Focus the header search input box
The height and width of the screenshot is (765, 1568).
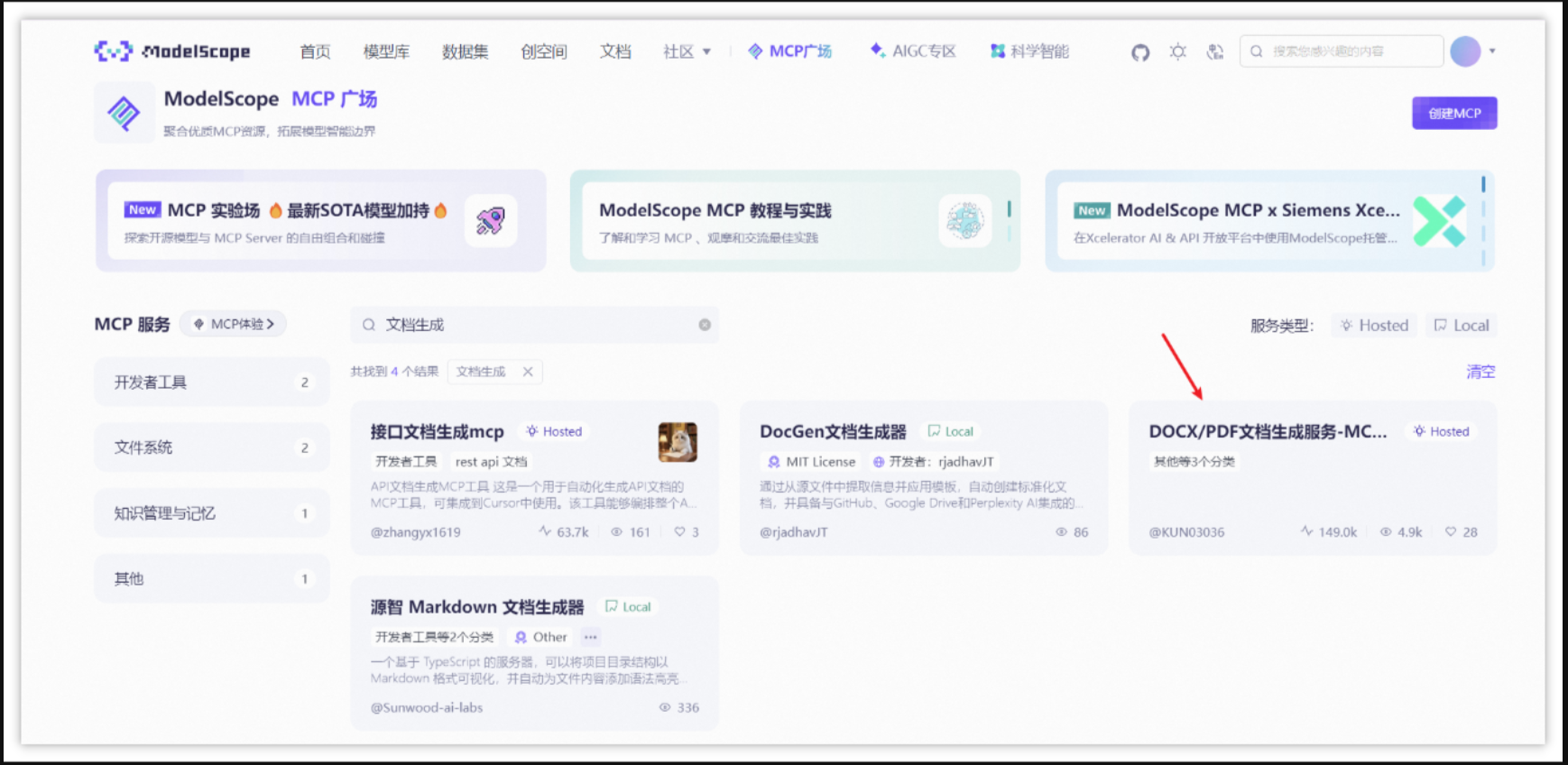pyautogui.click(x=1342, y=51)
